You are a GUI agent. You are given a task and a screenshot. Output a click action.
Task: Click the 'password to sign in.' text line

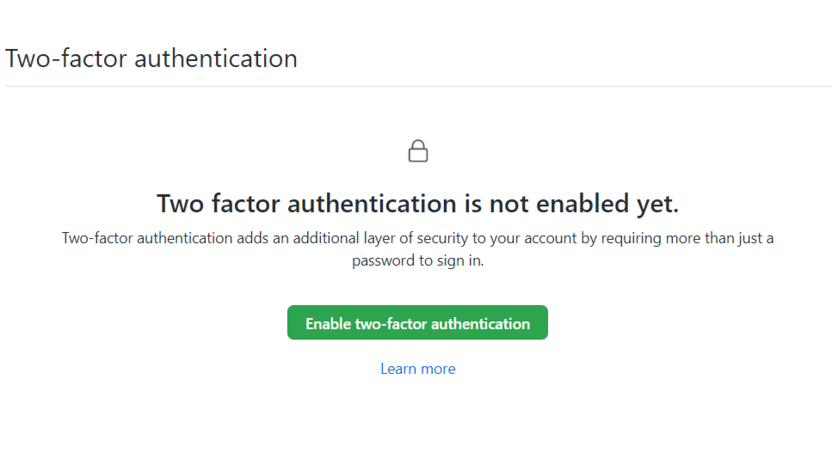point(418,261)
